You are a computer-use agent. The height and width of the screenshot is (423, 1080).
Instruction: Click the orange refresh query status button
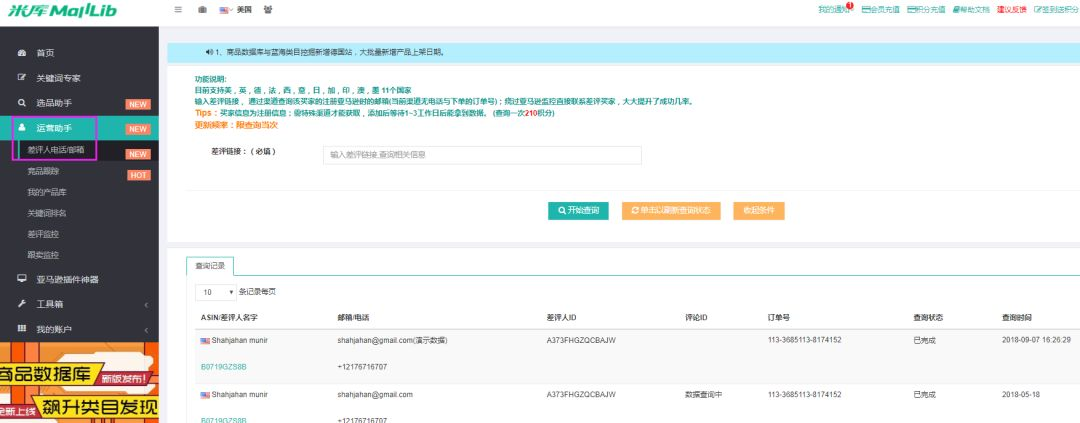671,211
